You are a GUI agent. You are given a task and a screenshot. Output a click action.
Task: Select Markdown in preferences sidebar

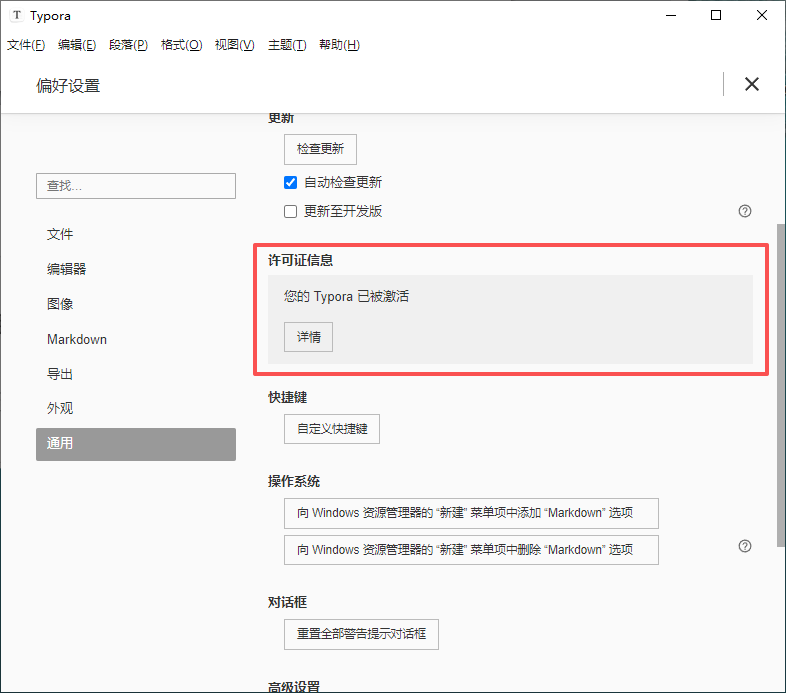click(x=136, y=339)
